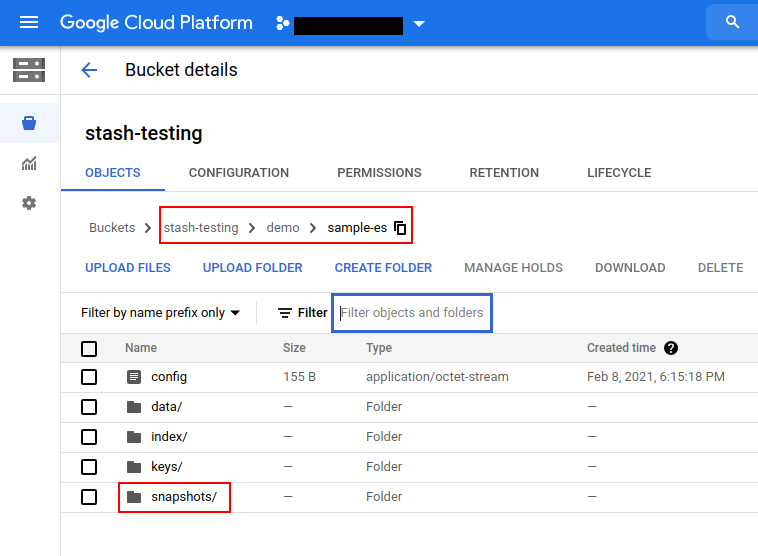Open the monitoring chart icon in sidebar
Screen dimensions: 758x556
pyautogui.click(x=29, y=164)
